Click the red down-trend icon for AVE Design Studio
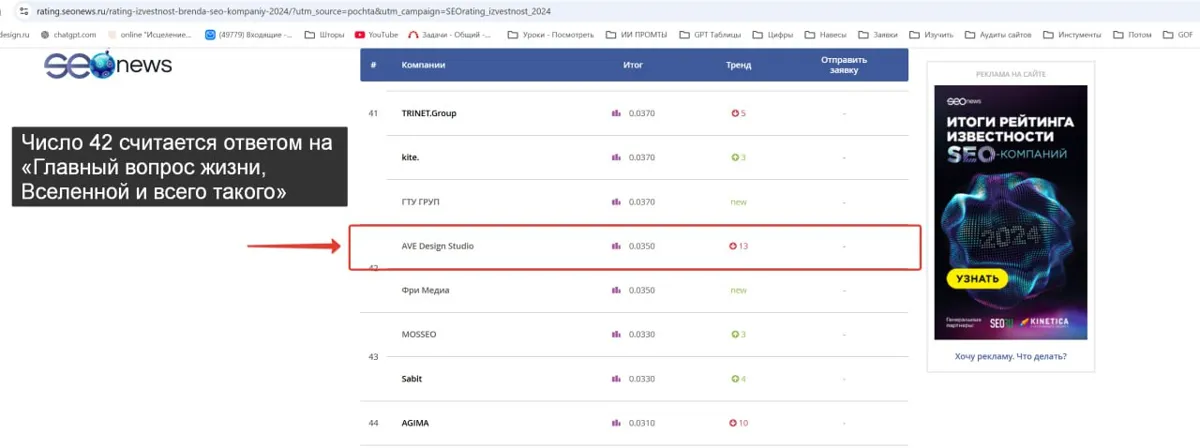This screenshot has width=1200, height=448. [733, 246]
